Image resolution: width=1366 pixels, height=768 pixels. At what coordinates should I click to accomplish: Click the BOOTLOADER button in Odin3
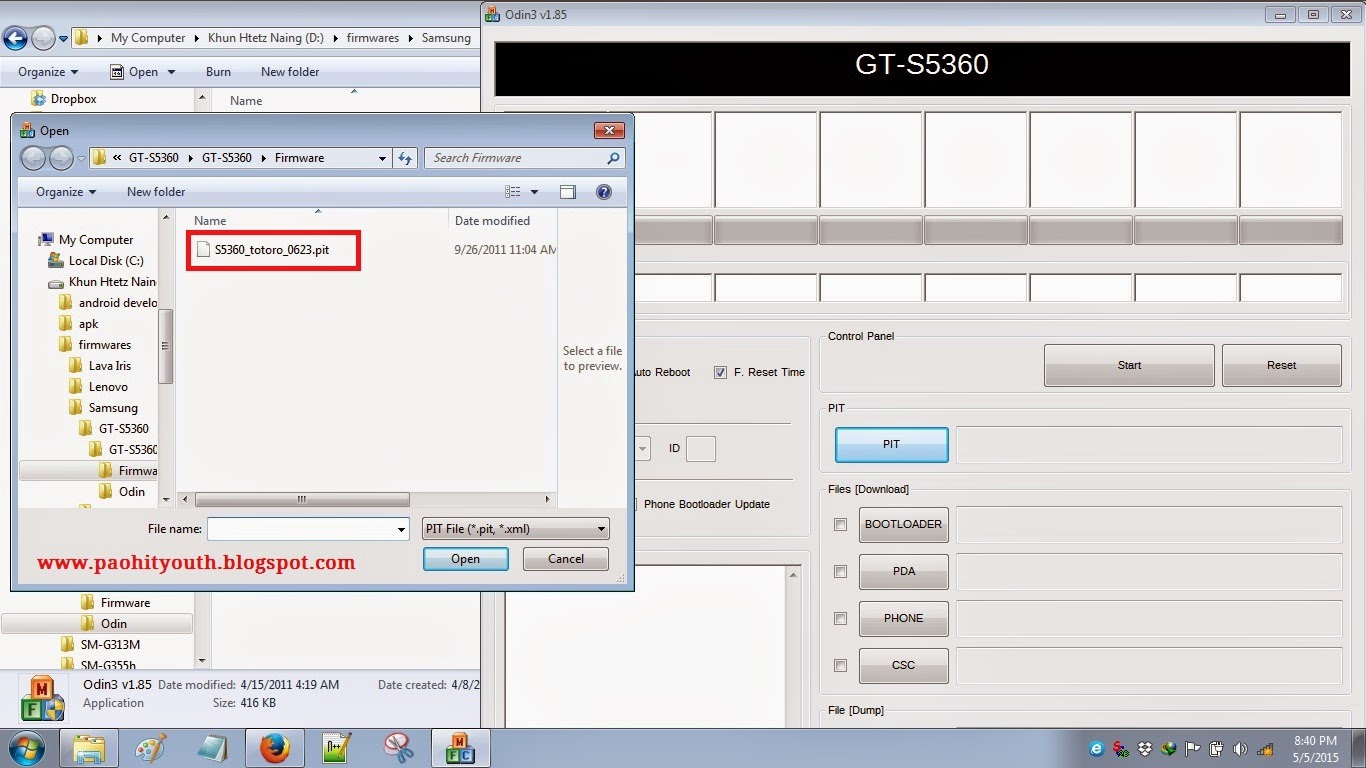point(903,524)
